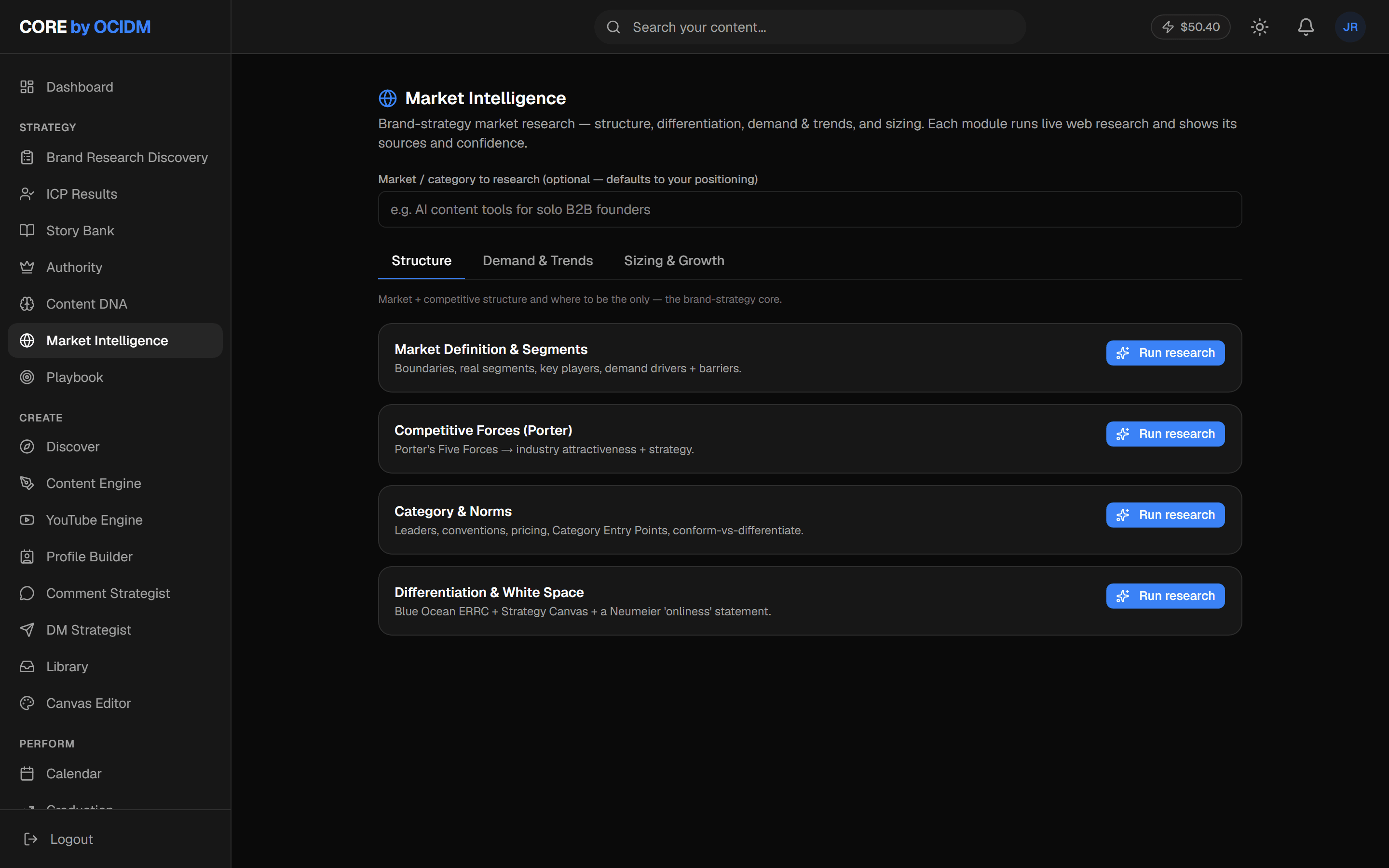Go to ICP Results
The width and height of the screenshot is (1389, 868).
coord(115,194)
